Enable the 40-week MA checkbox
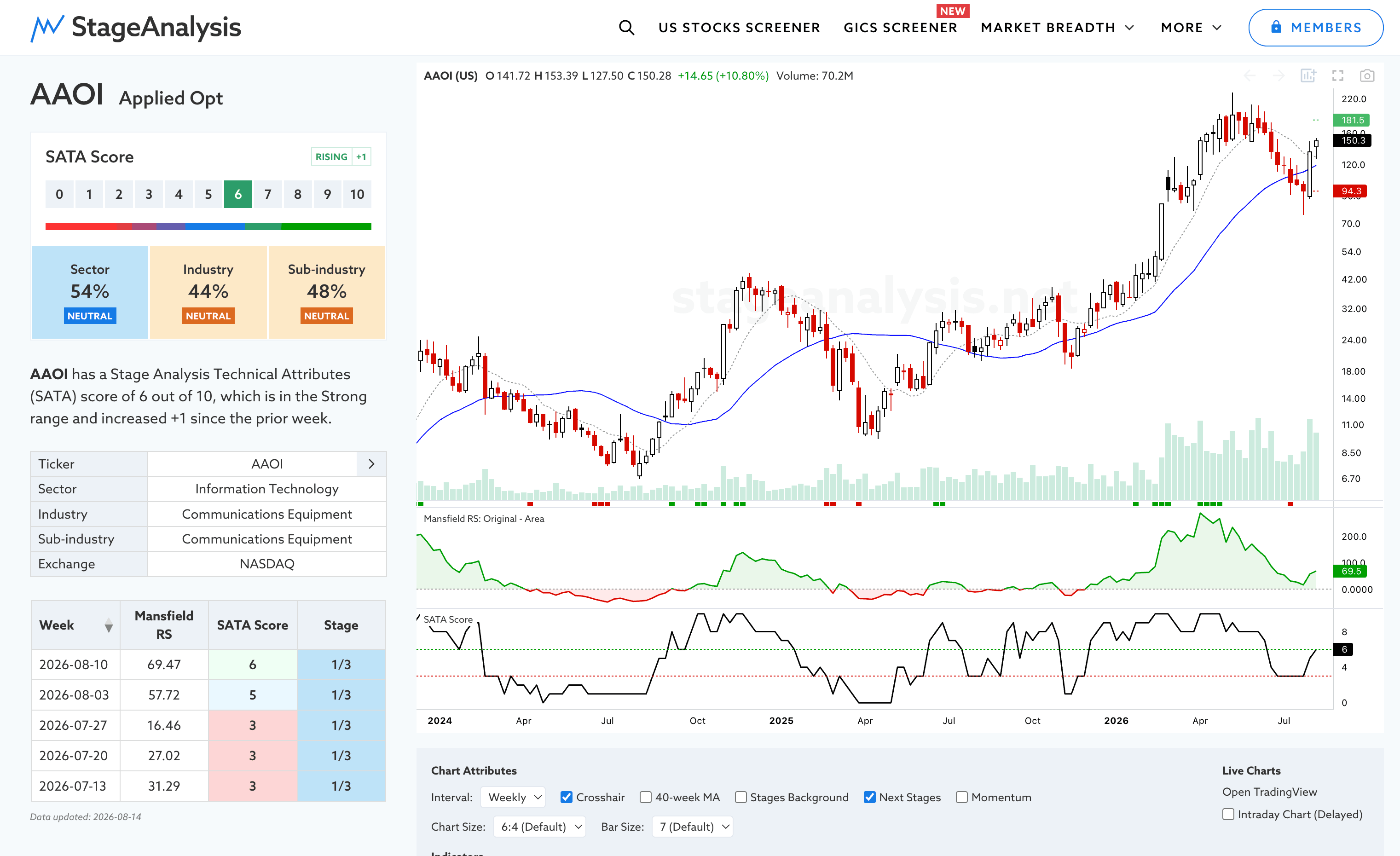This screenshot has height=856, width=1400. pos(645,797)
